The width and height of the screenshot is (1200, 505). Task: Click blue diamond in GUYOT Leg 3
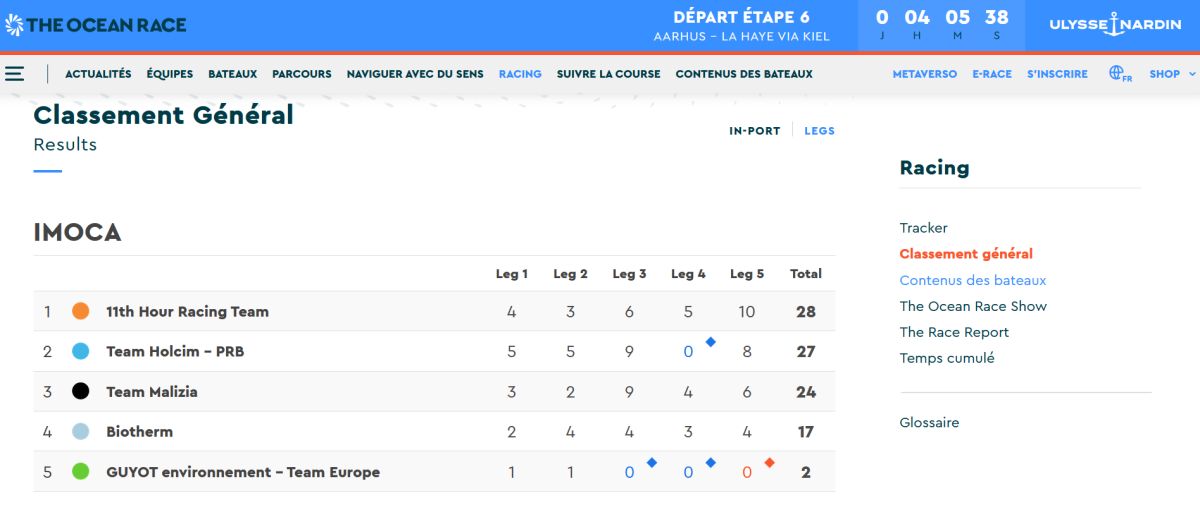pyautogui.click(x=651, y=462)
